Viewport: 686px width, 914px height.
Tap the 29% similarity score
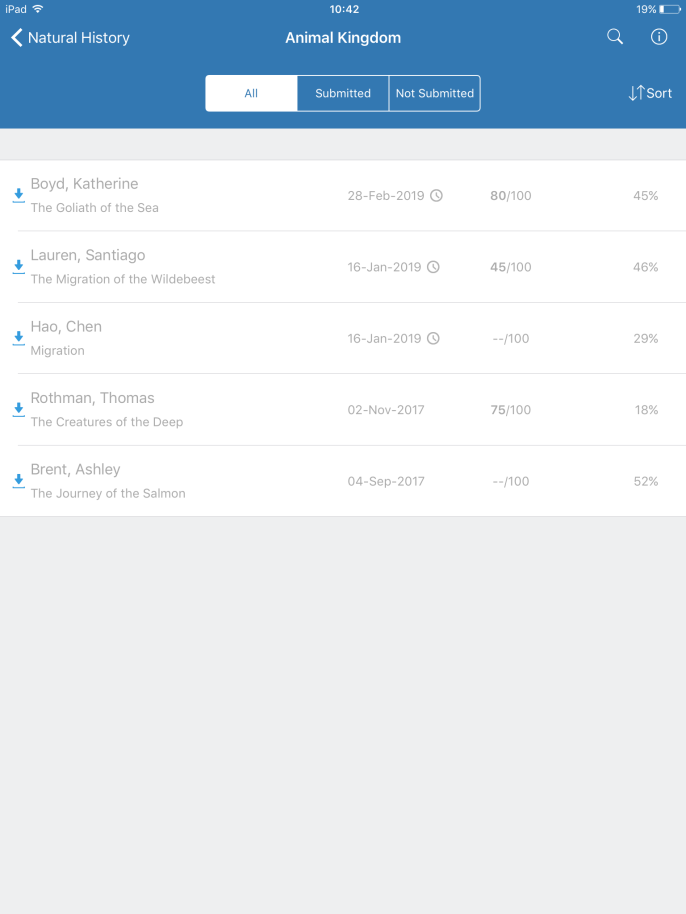coord(646,339)
